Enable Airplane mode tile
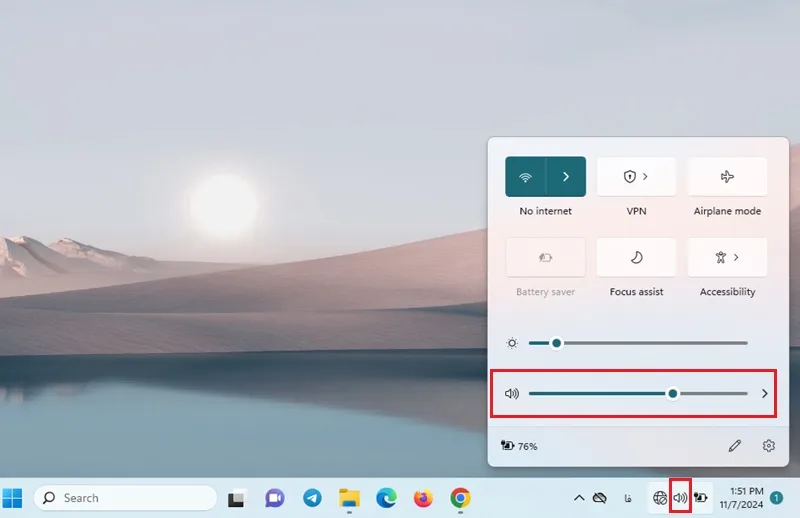This screenshot has height=518, width=800. 727,177
